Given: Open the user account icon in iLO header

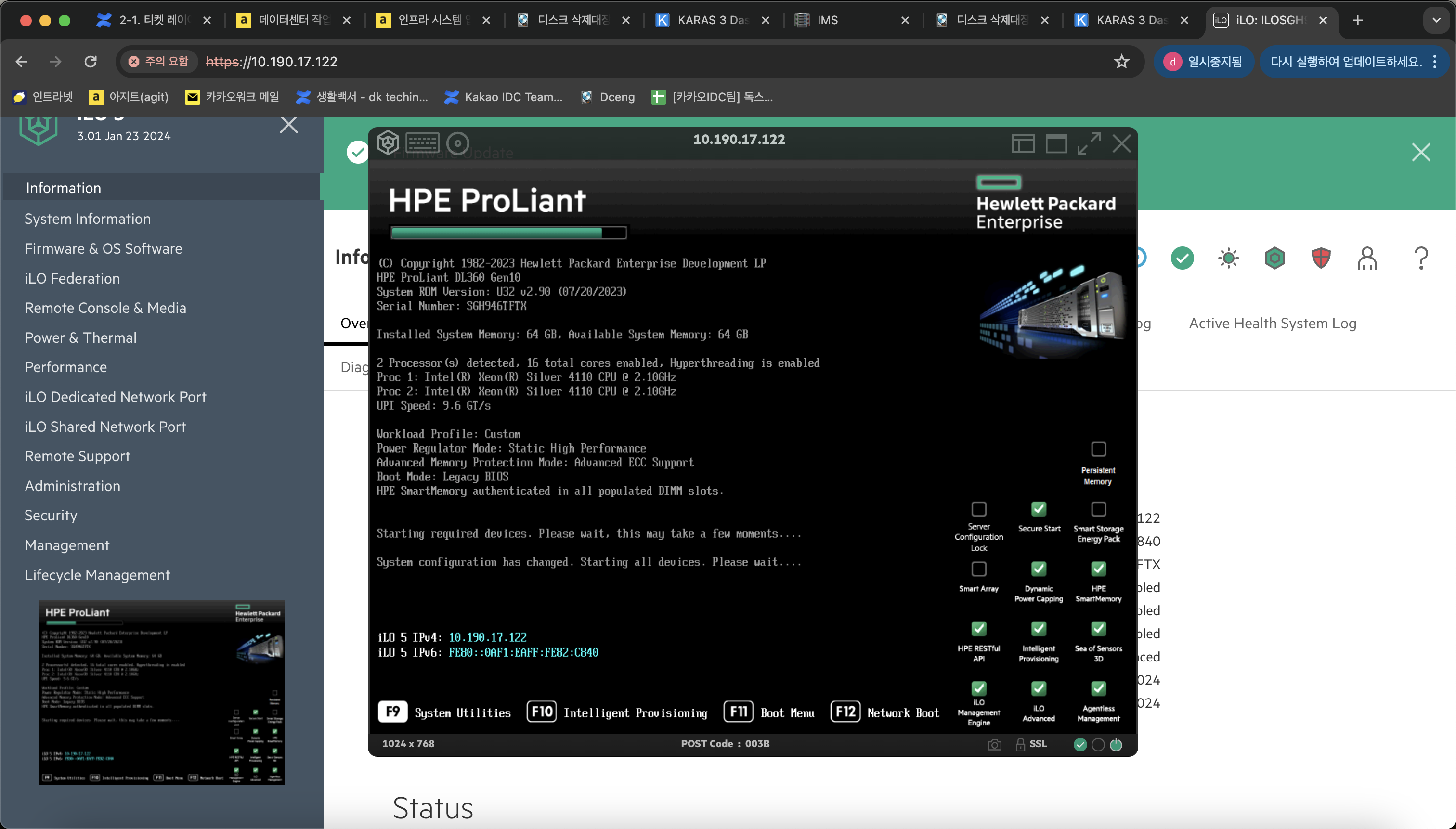Looking at the screenshot, I should pyautogui.click(x=1366, y=258).
